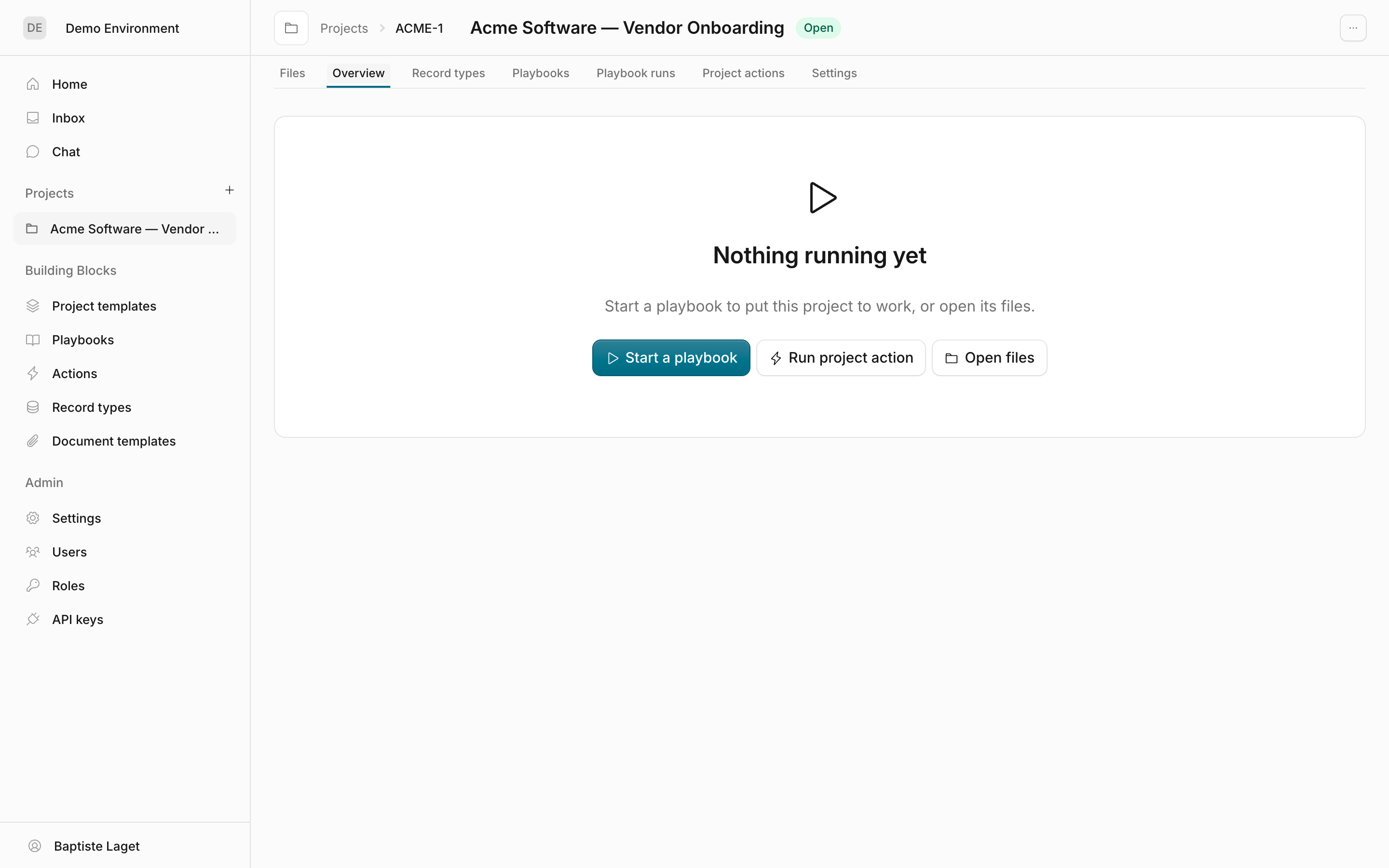1389x868 pixels.
Task: Add a new project with plus icon
Action: 230,190
